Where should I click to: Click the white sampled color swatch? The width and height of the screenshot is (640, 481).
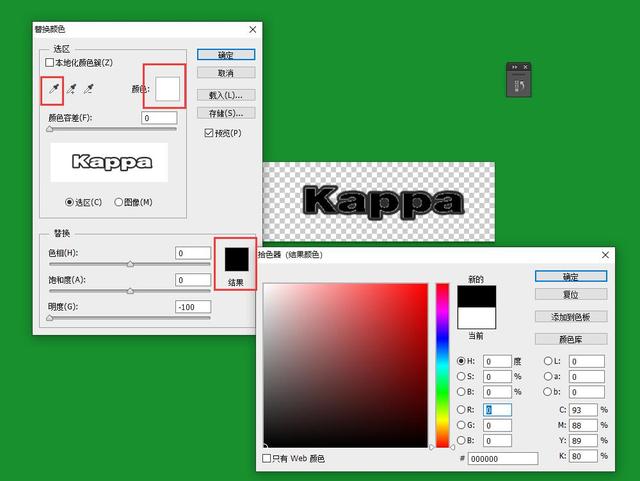[167, 89]
